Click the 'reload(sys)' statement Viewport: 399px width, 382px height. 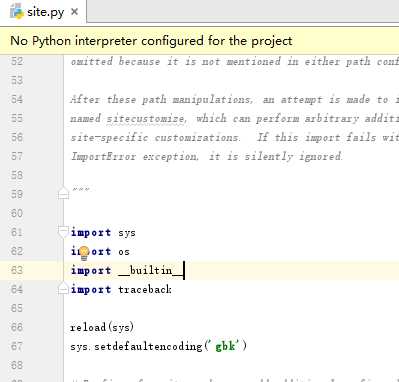point(102,327)
